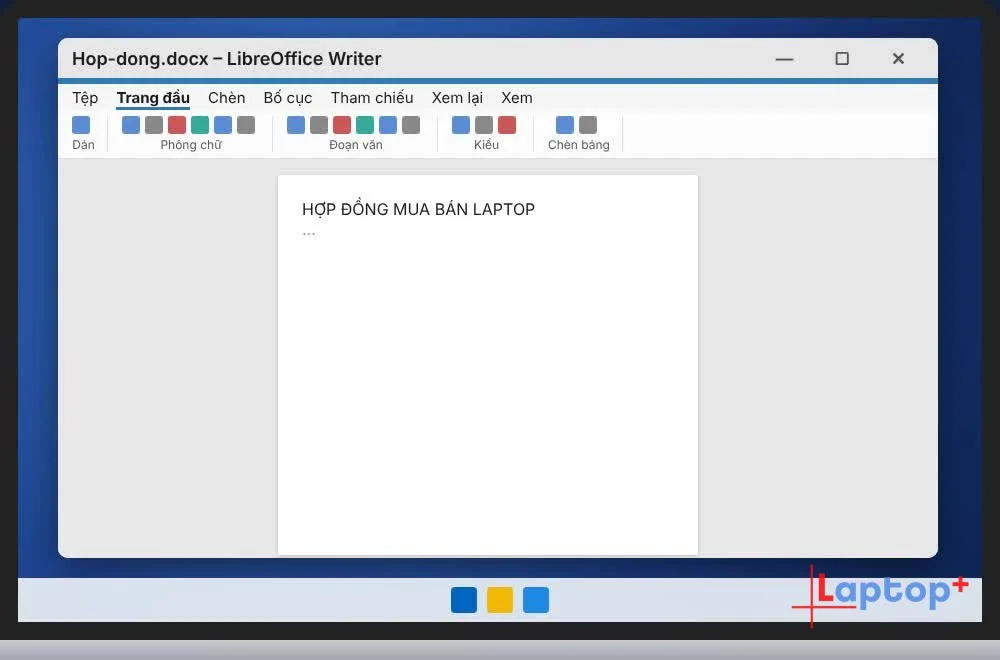
Task: Maximize the LibreOffice Writer window
Action: coord(842,59)
